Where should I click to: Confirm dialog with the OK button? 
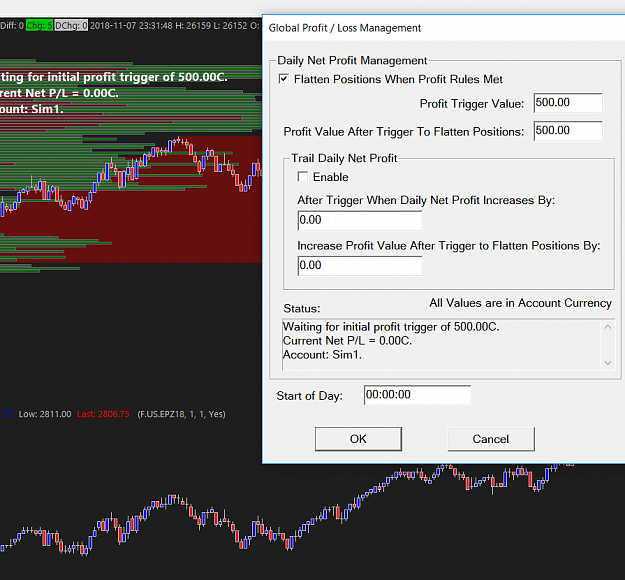pos(358,439)
